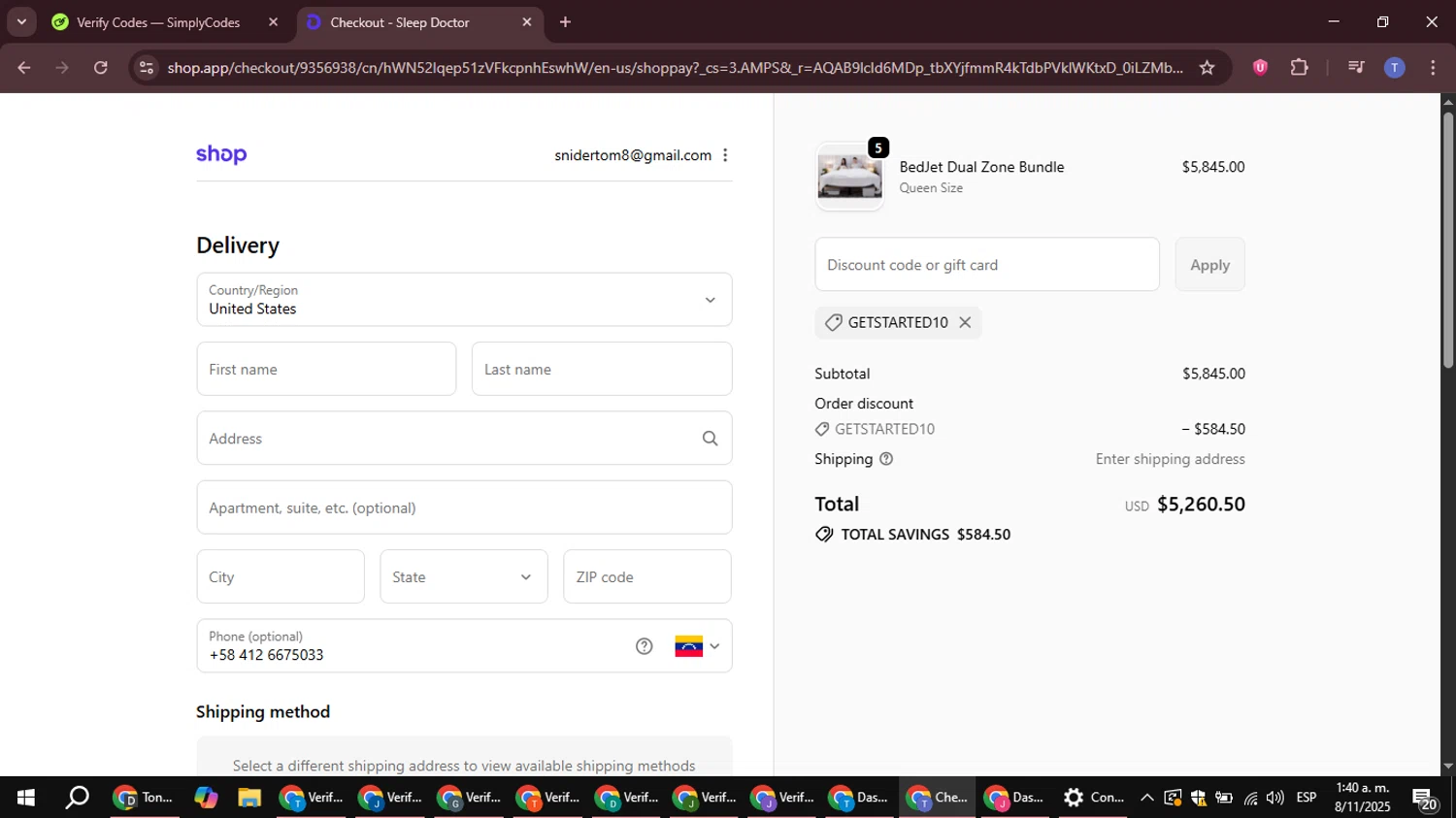Screen dimensions: 1456x818
Task: Open the tab search dropdown arrow
Action: click(x=21, y=21)
